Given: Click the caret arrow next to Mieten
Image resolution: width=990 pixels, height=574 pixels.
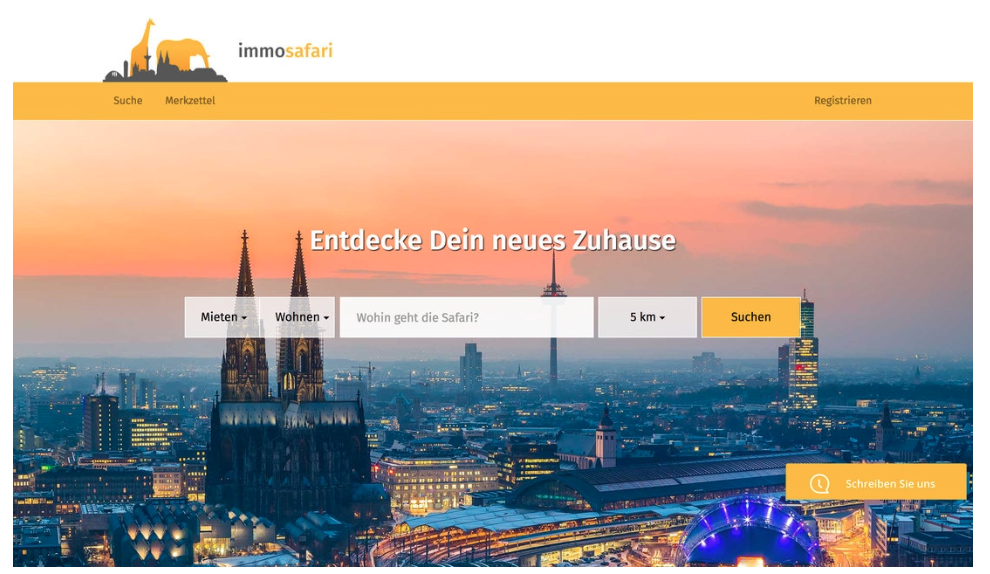Looking at the screenshot, I should click(244, 318).
